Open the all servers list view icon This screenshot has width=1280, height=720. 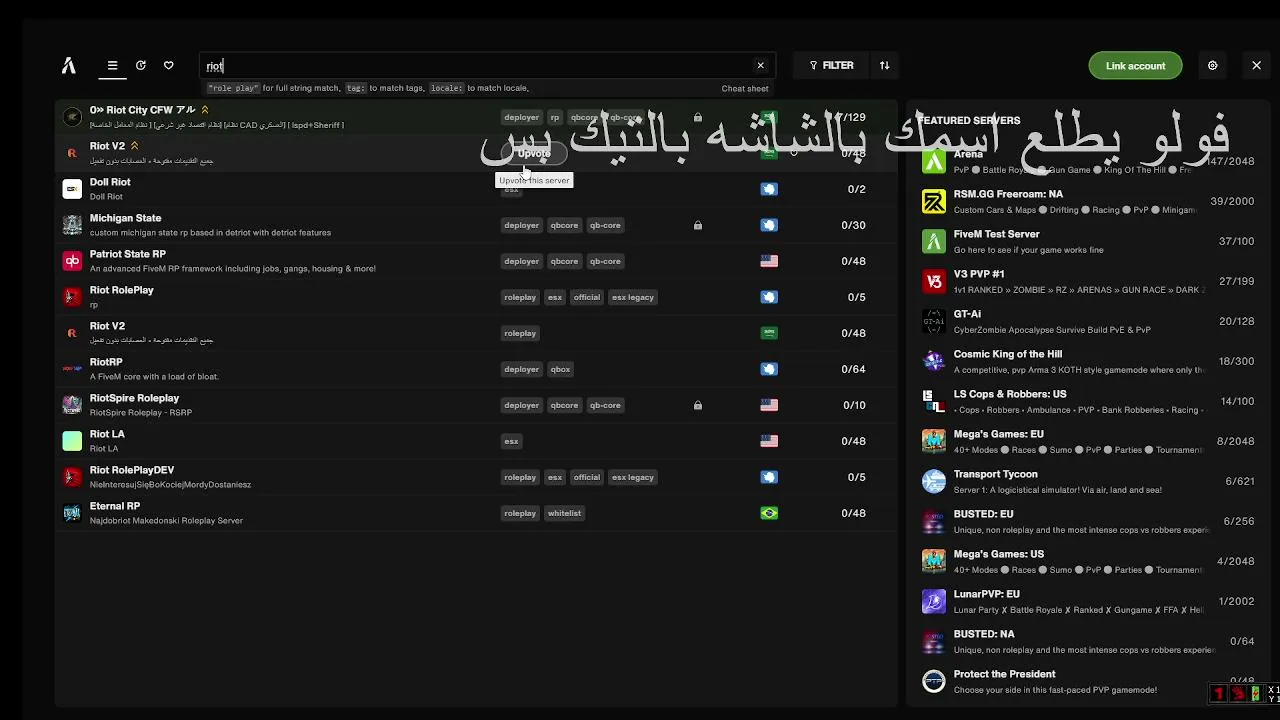(x=112, y=66)
